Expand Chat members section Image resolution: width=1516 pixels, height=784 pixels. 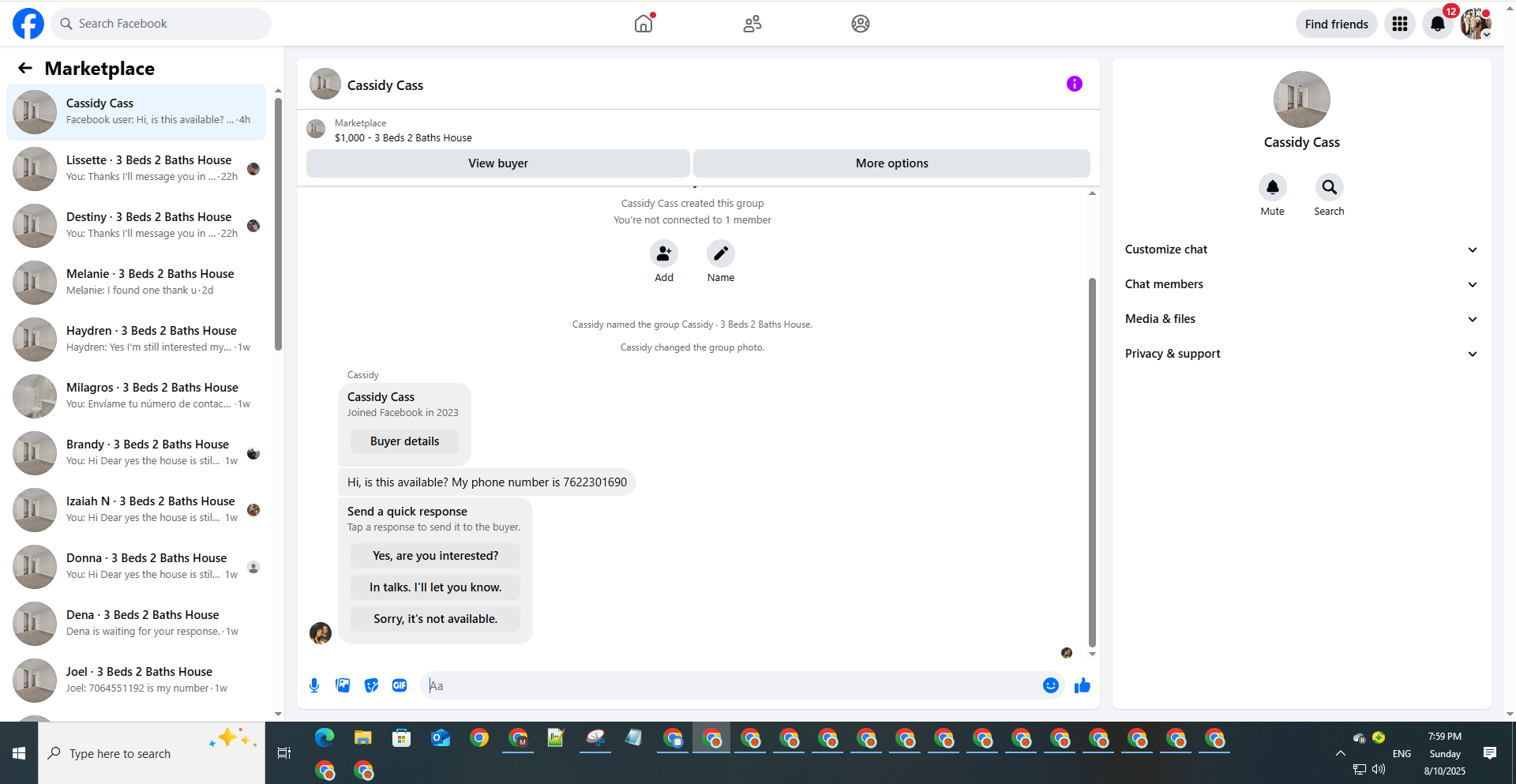click(x=1302, y=284)
